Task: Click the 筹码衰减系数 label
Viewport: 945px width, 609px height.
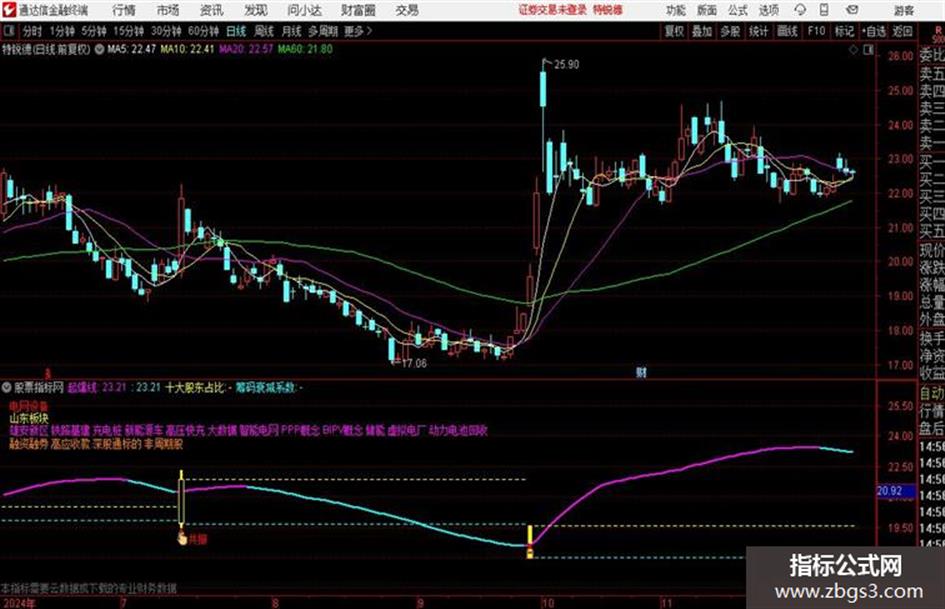Action: tap(265, 387)
